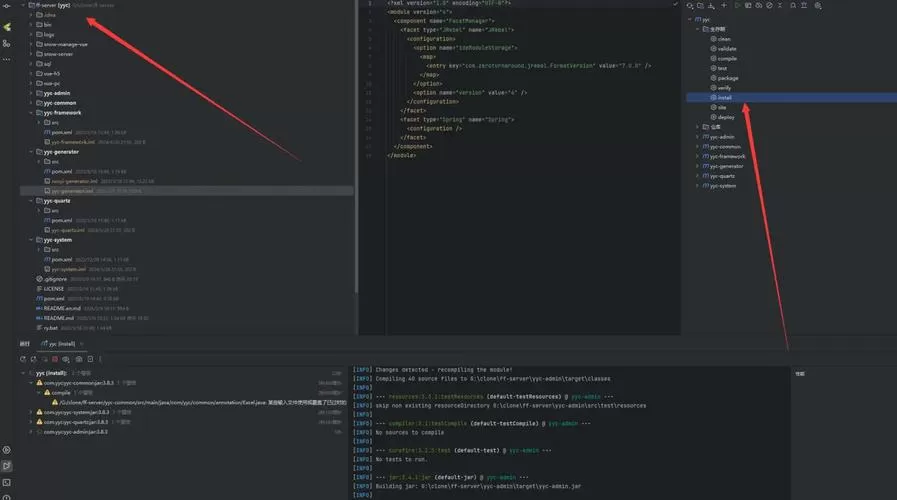
Task: Toggle Maven skip tests mode icon
Action: pyautogui.click(x=769, y=5)
